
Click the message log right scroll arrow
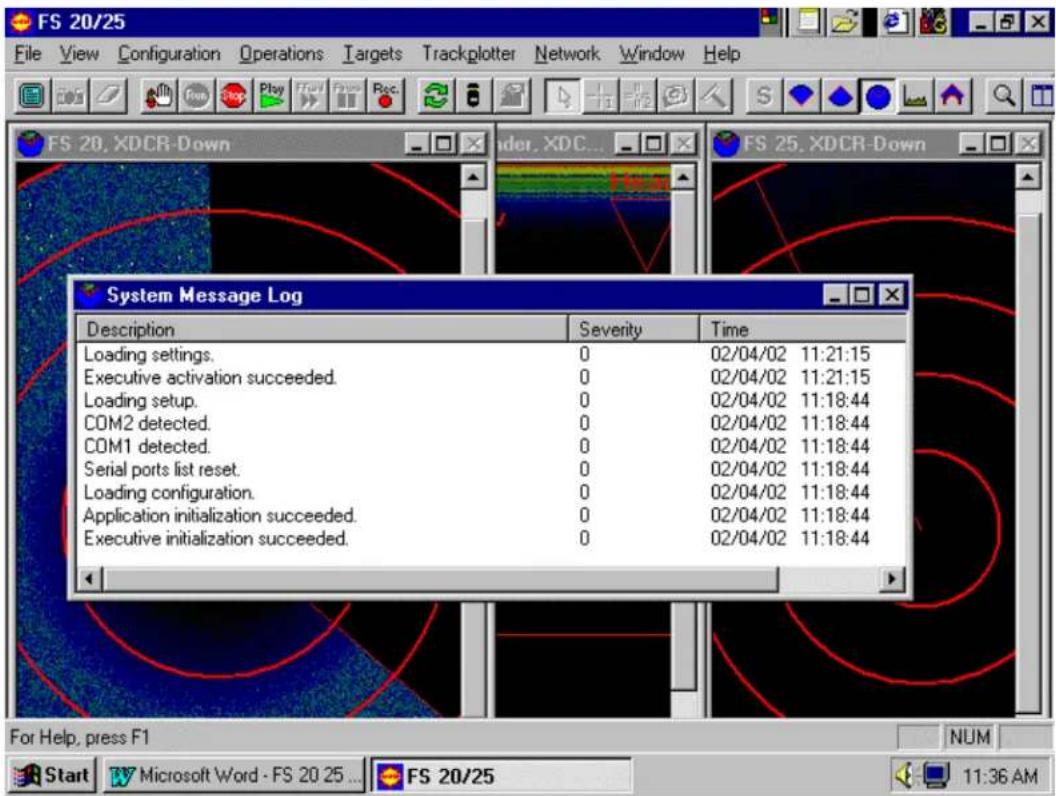pos(892,578)
